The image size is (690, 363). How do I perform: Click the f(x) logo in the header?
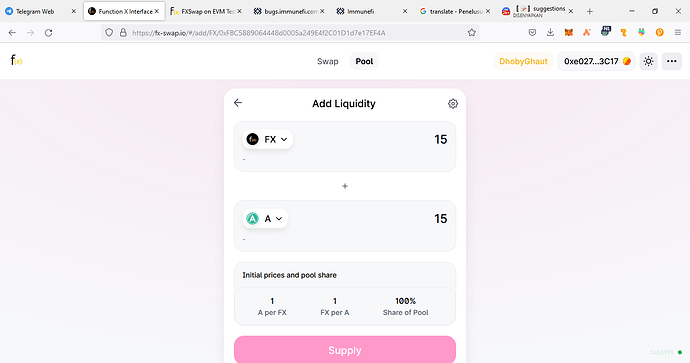point(16,60)
